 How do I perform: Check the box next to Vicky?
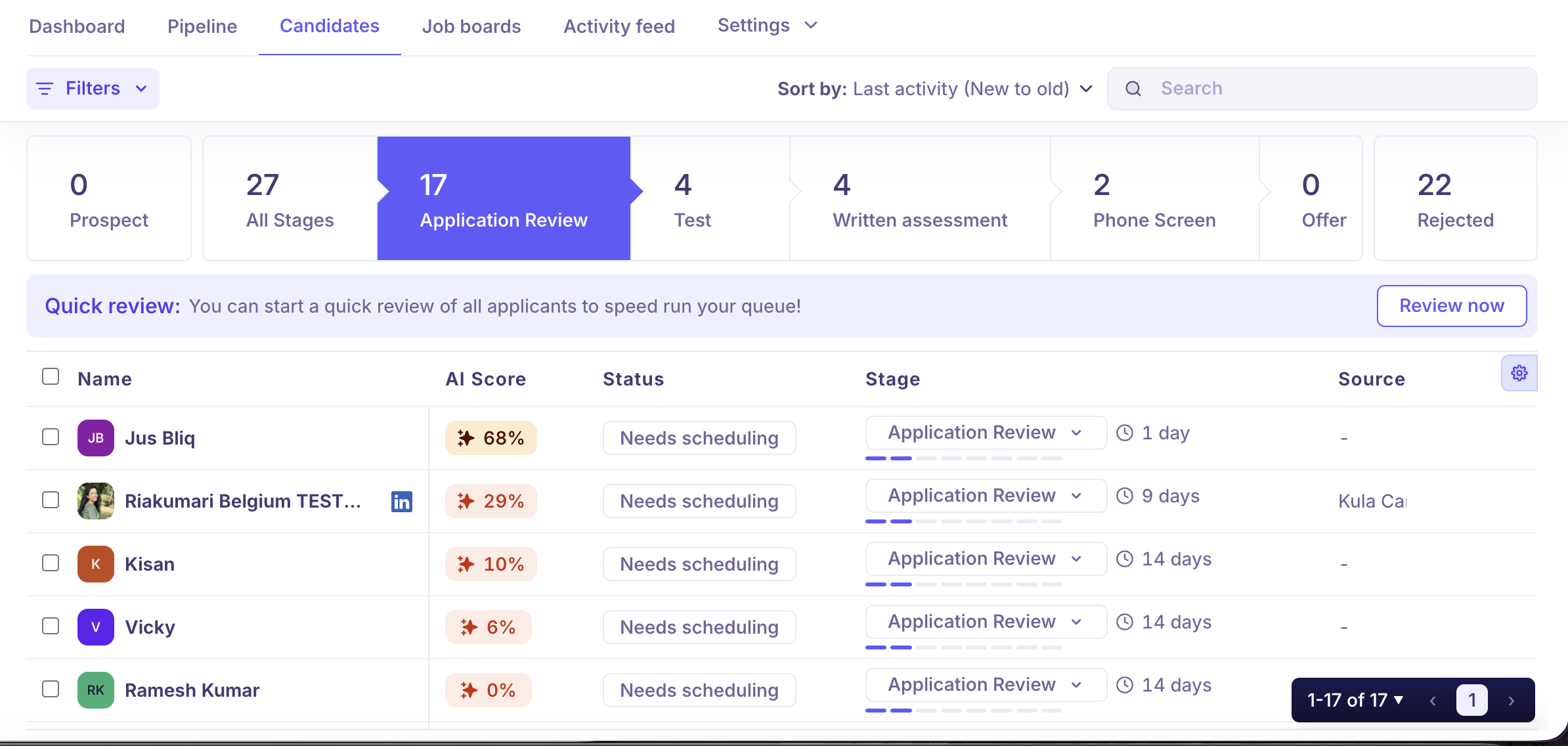coord(51,626)
